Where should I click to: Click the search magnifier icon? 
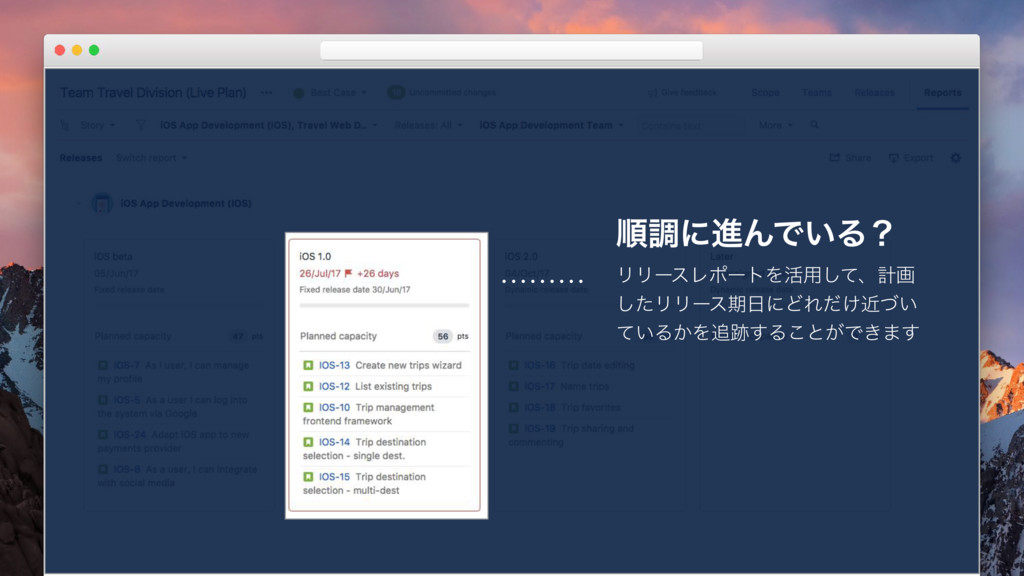[814, 124]
